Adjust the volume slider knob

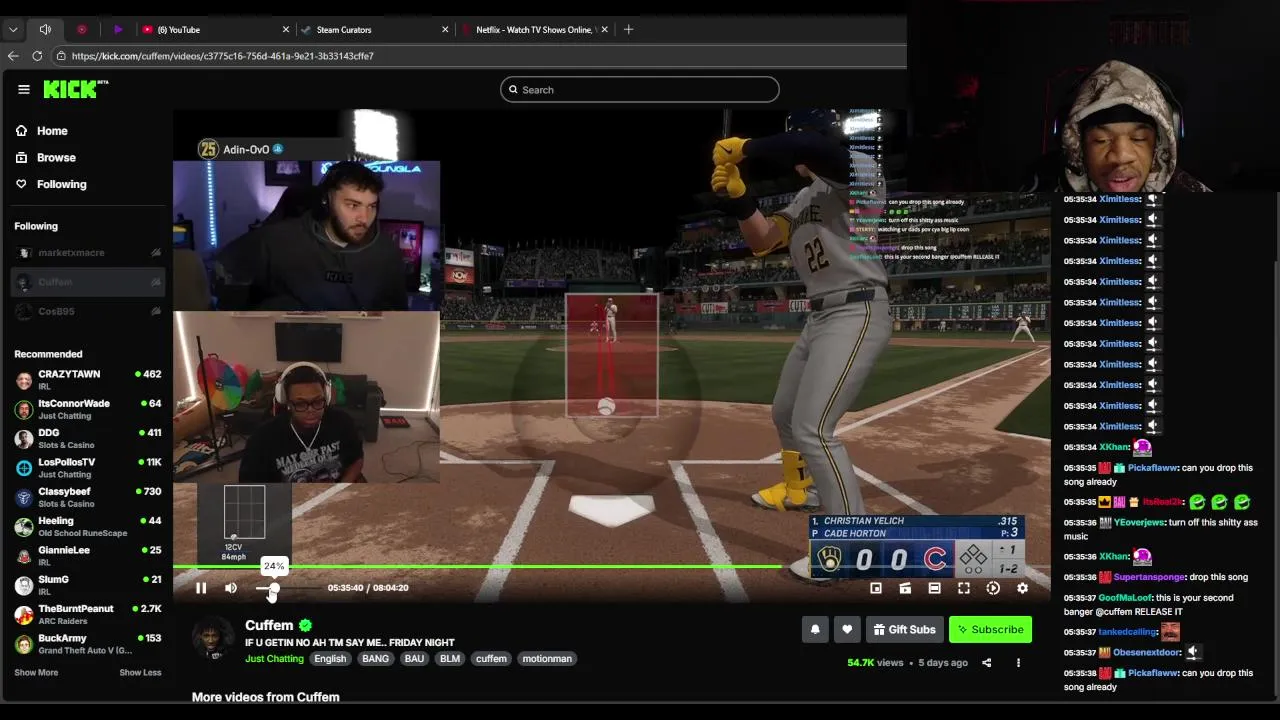point(274,588)
